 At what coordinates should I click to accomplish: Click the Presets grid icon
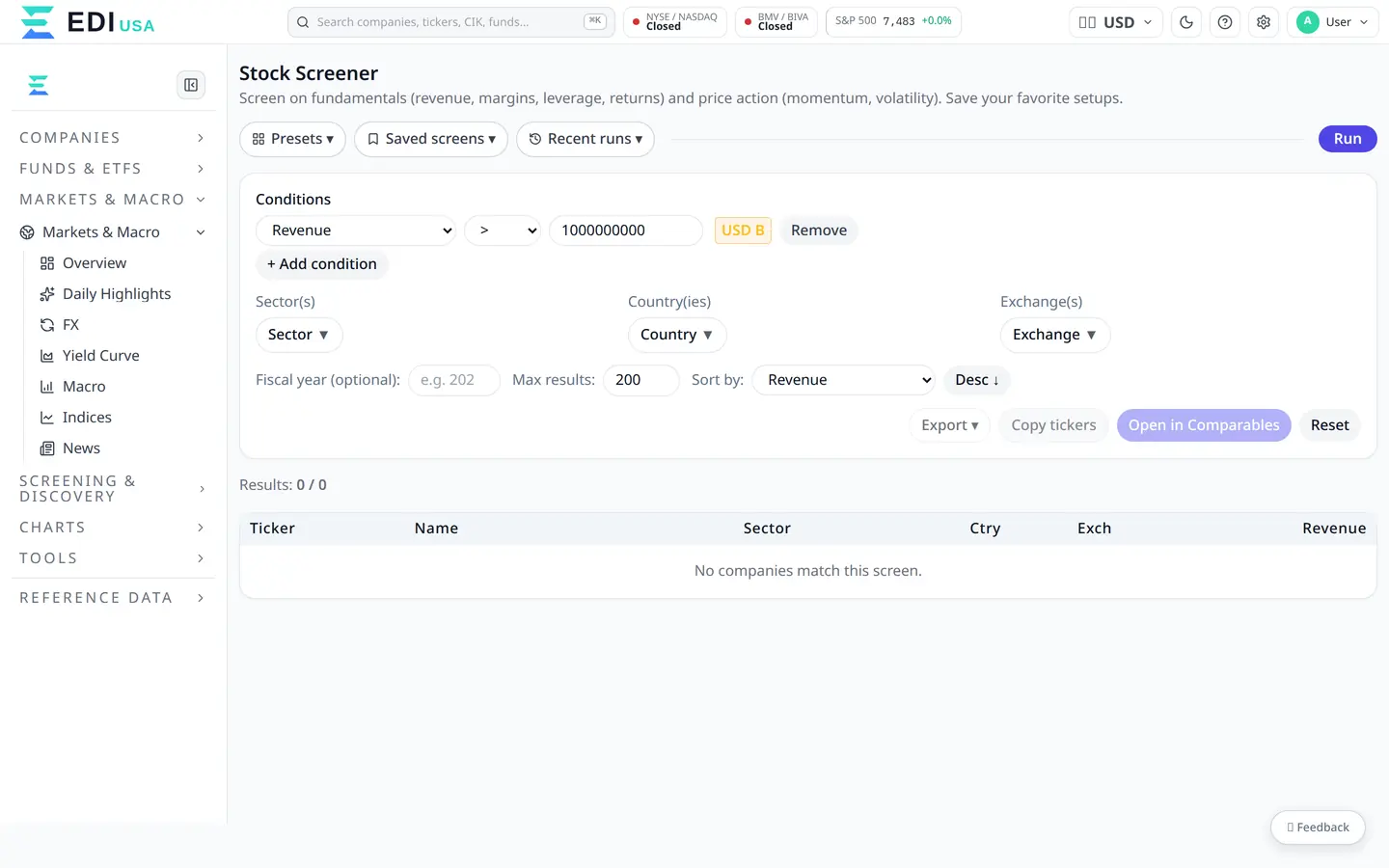(x=259, y=139)
